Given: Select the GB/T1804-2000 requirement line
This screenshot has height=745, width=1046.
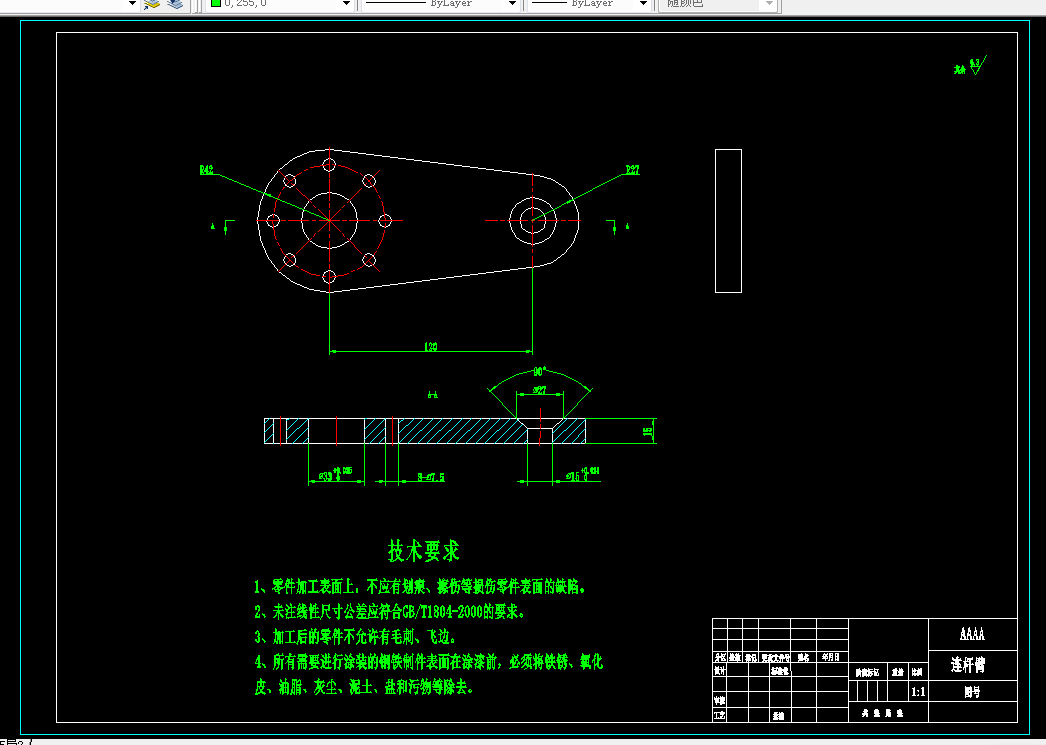Looking at the screenshot, I should (389, 612).
